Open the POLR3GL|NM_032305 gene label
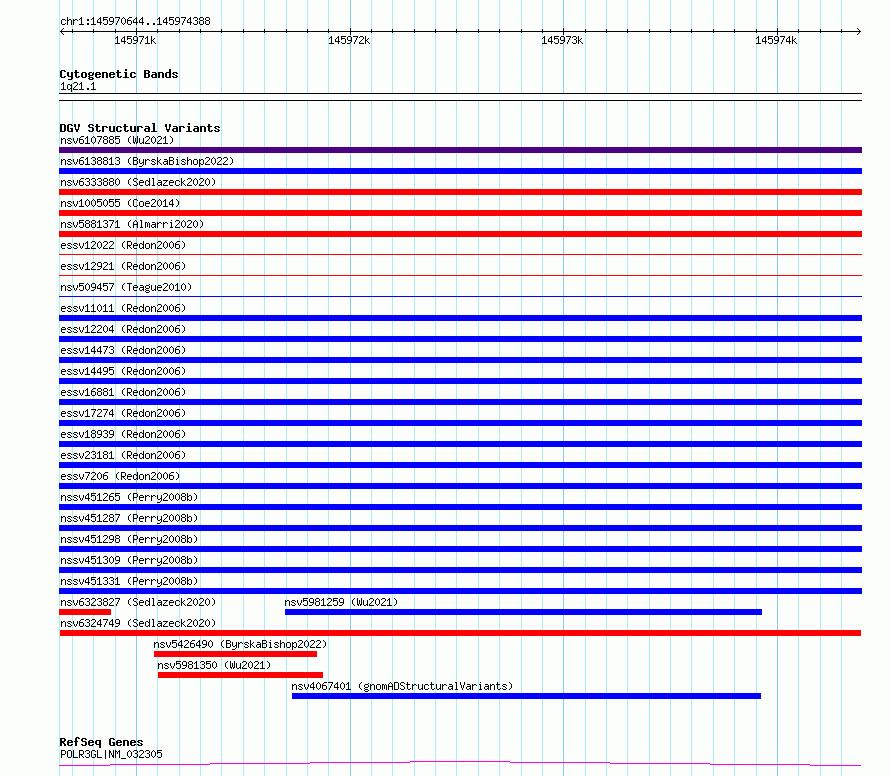This screenshot has height=776, width=890. point(111,754)
